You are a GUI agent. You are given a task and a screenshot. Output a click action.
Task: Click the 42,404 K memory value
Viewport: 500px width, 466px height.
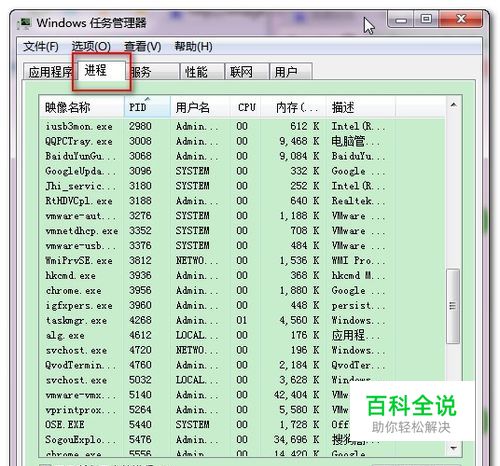tap(296, 395)
